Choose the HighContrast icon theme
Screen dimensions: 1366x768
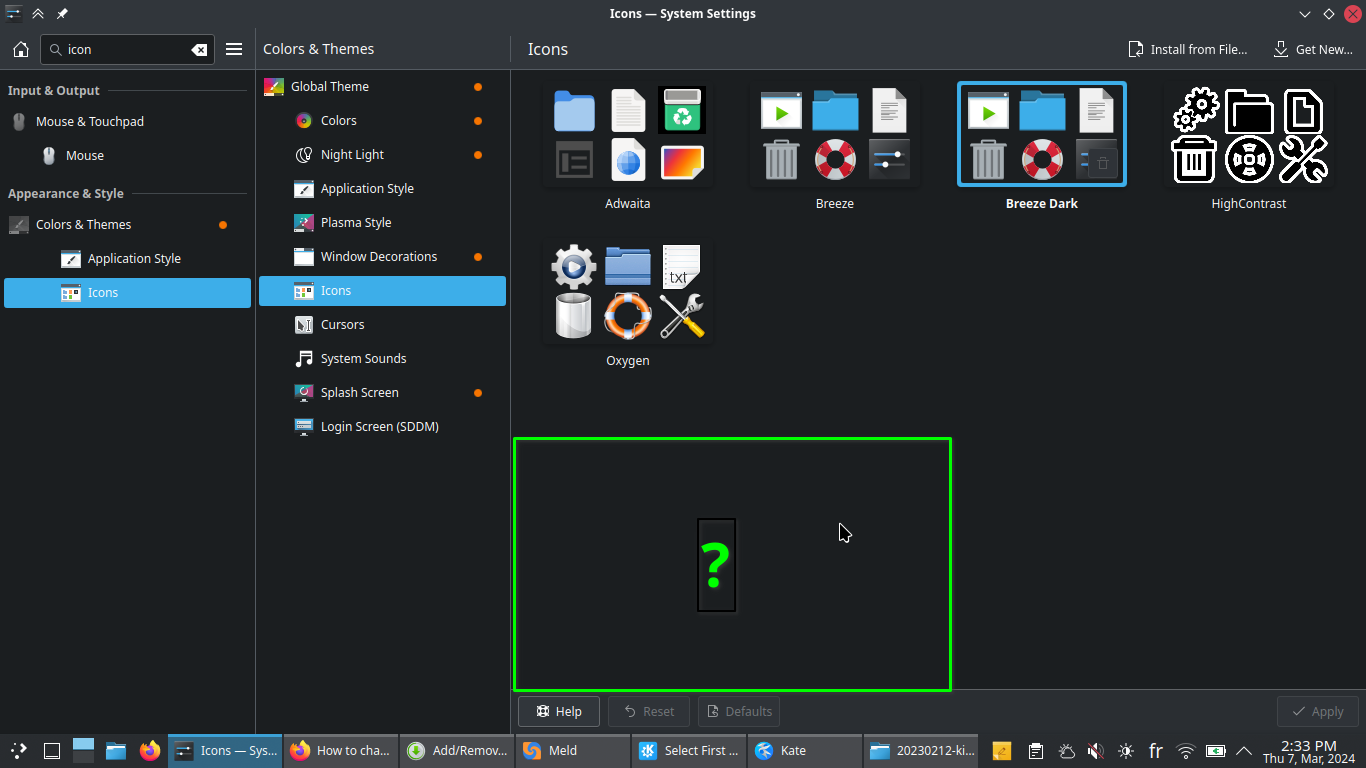1248,147
